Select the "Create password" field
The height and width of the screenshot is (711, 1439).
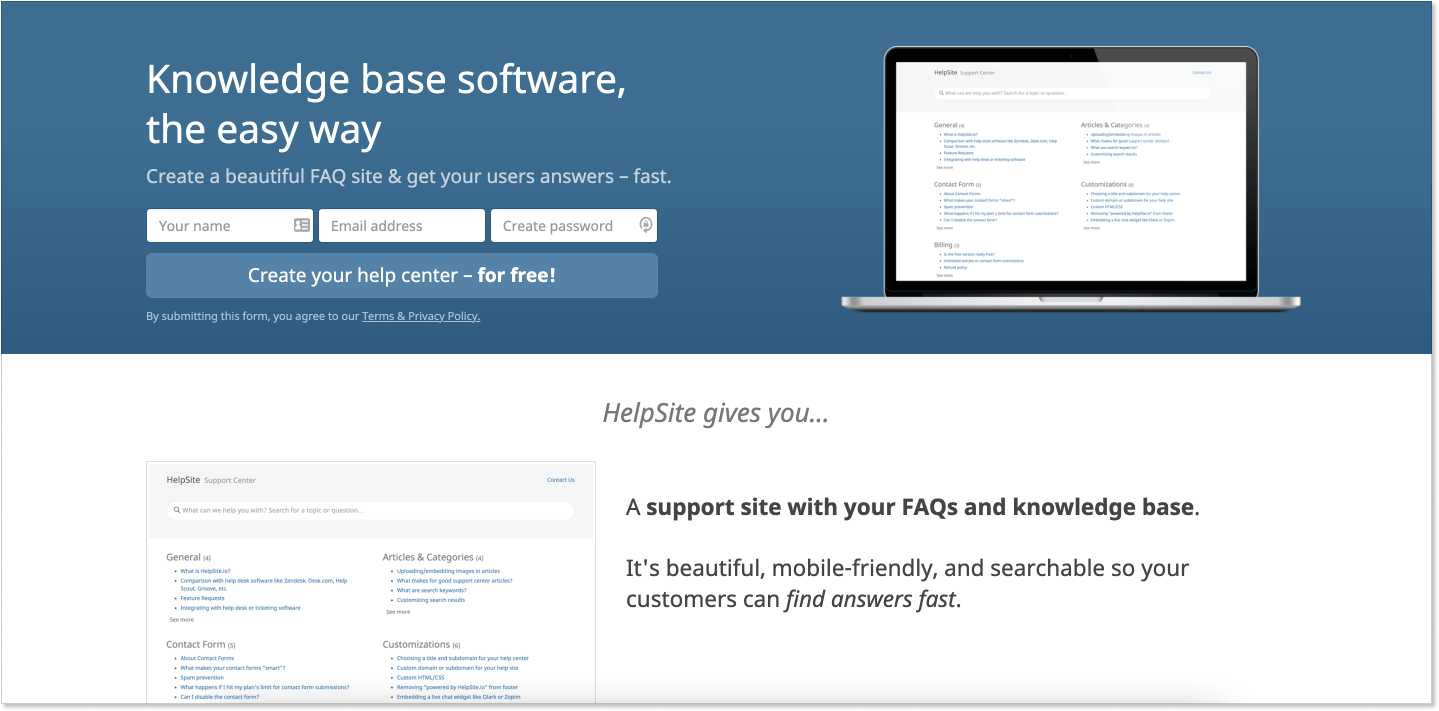pyautogui.click(x=574, y=226)
